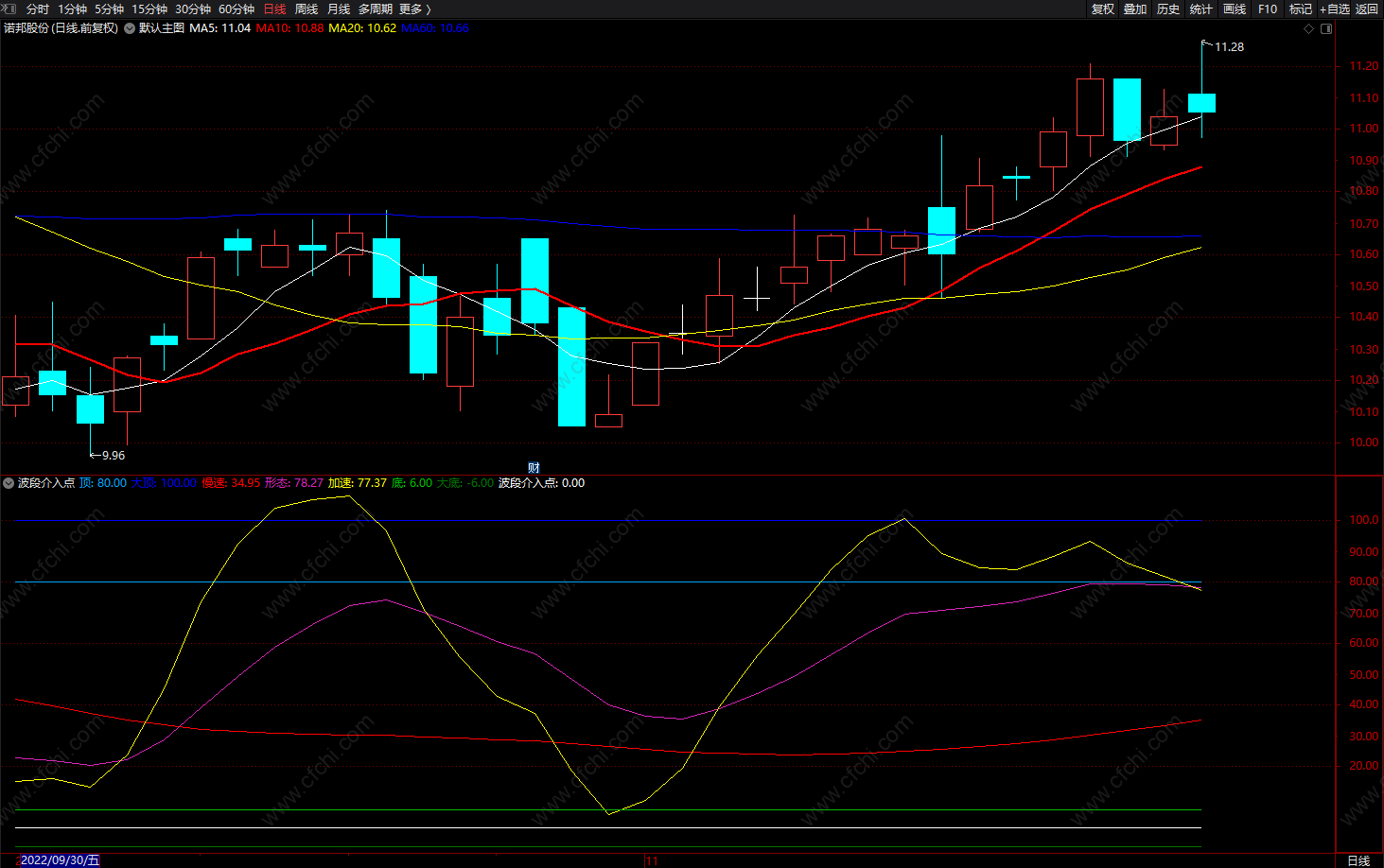1384x868 pixels.
Task: Open 历史 history view
Action: pyautogui.click(x=1168, y=9)
